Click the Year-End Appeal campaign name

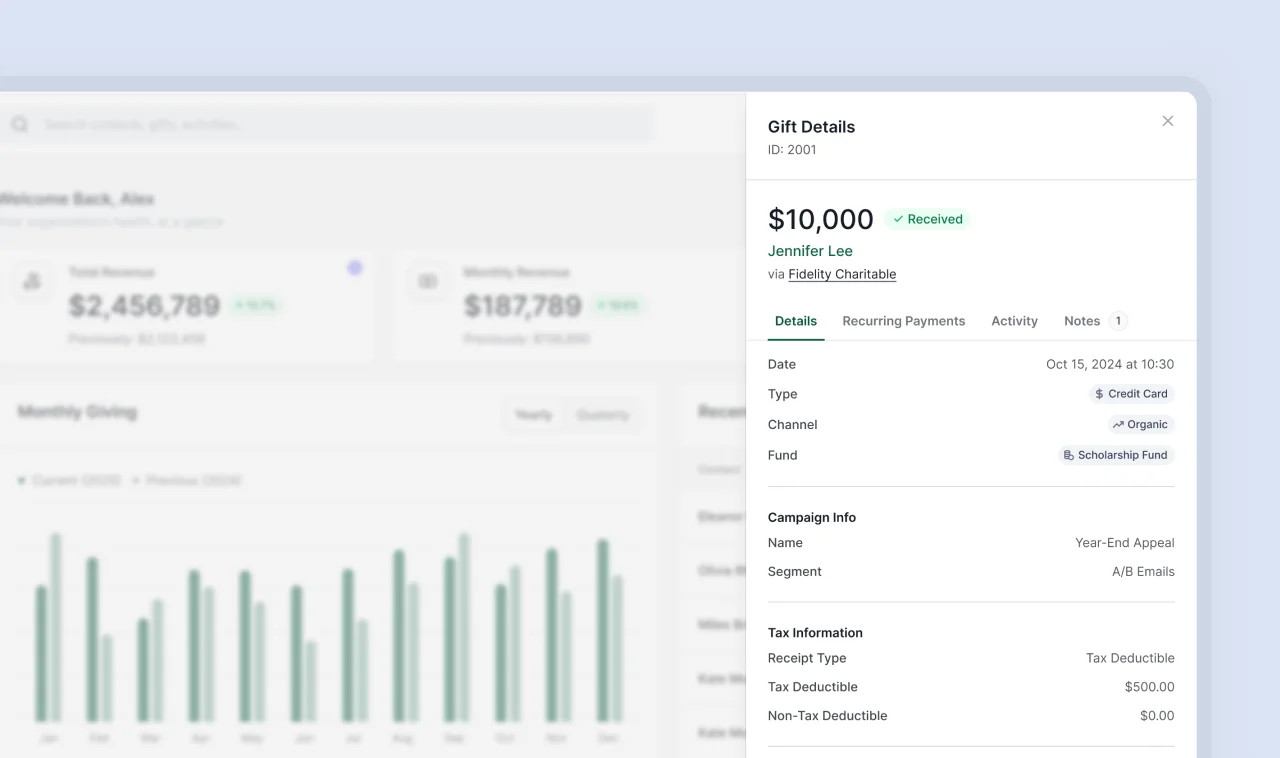pos(1125,543)
